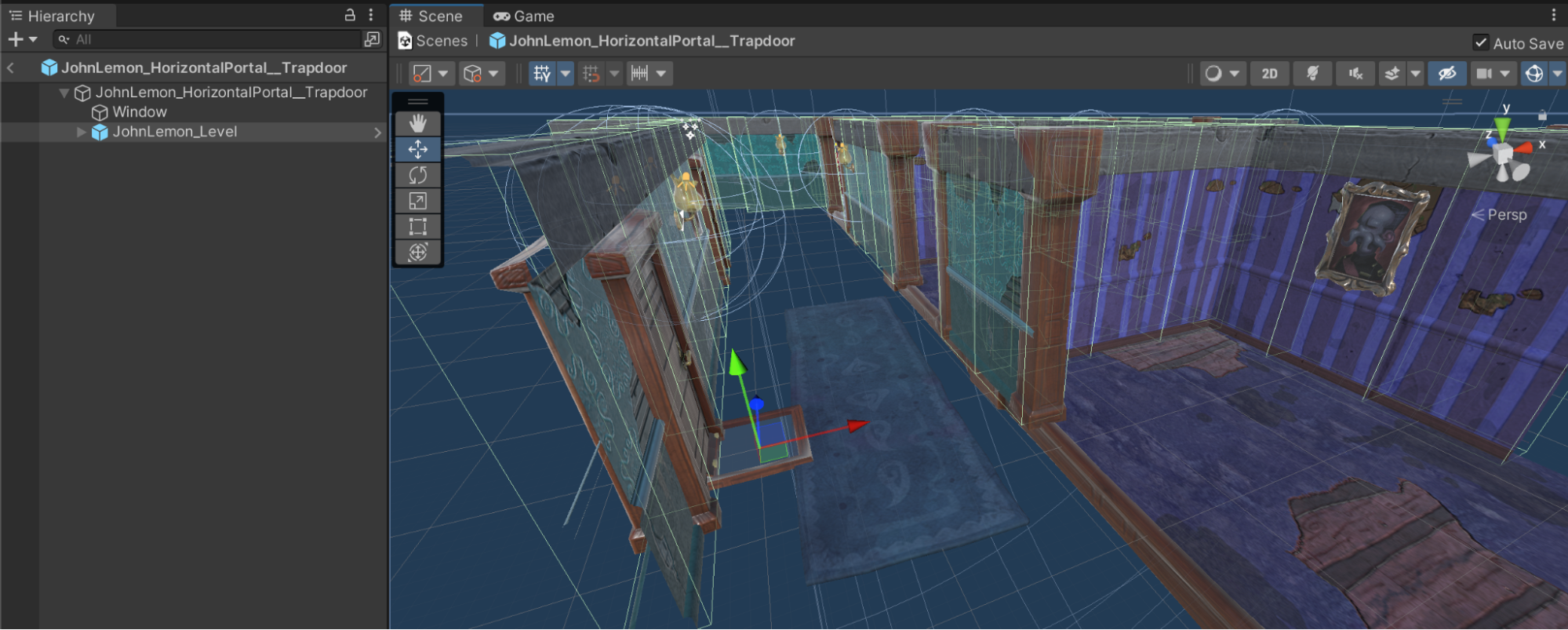Switch to the Game tab
1568x630 pixels.
524,16
